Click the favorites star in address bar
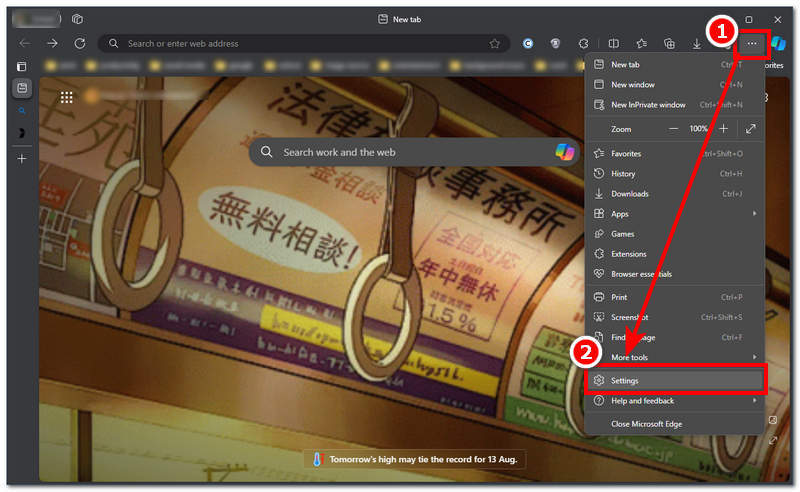 coord(494,43)
